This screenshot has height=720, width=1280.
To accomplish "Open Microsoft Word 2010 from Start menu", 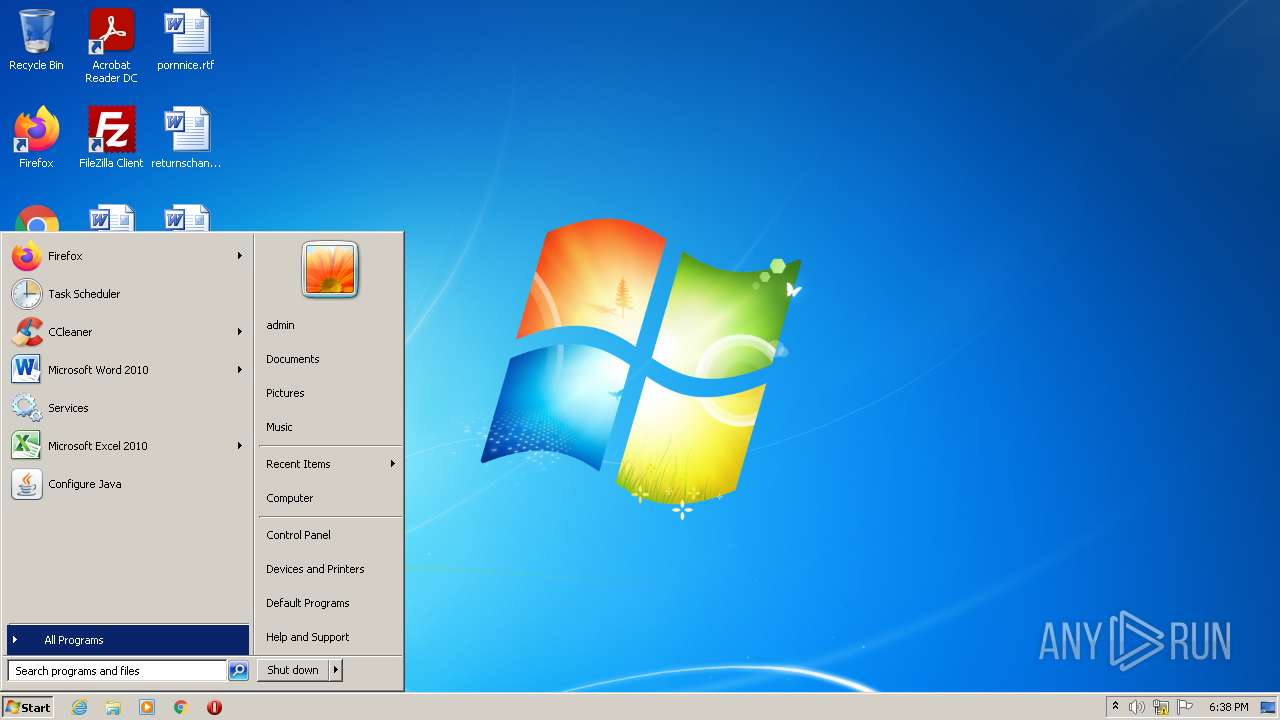I will tap(127, 370).
